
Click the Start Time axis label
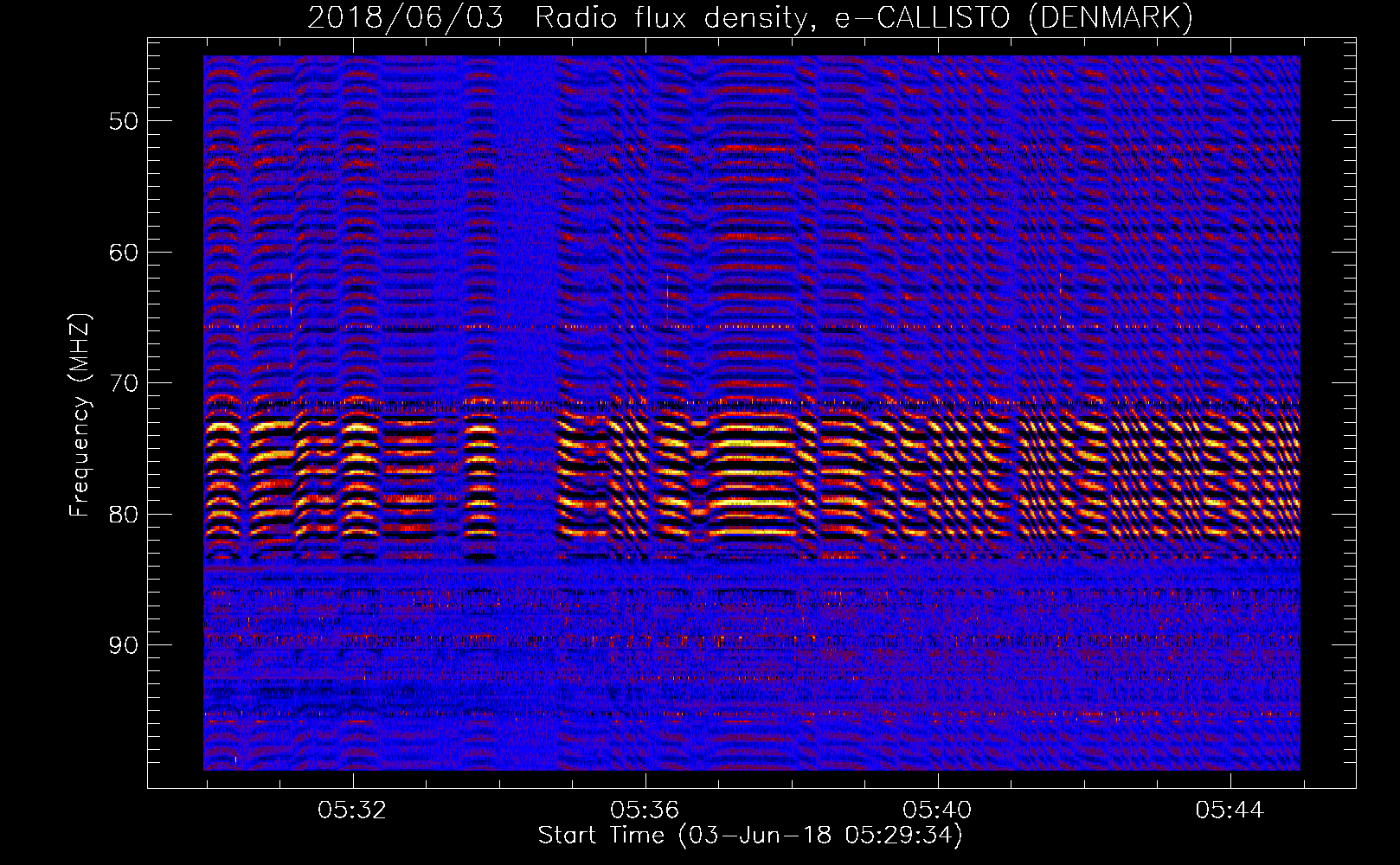[x=750, y=835]
